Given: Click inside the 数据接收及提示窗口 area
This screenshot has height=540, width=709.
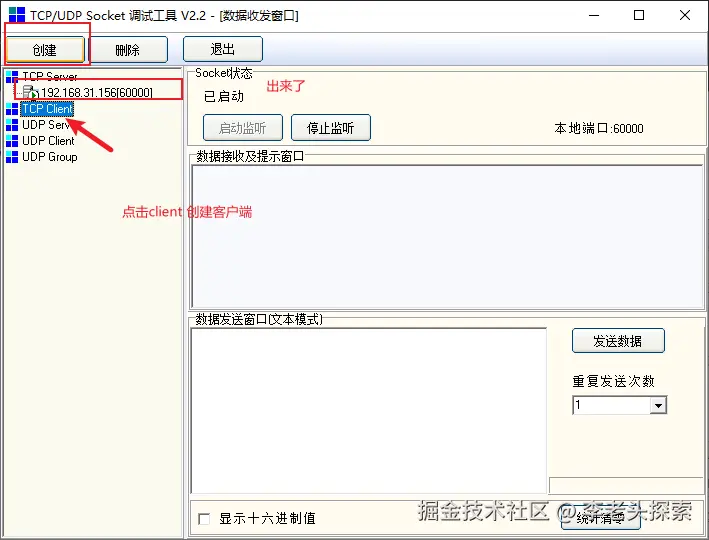Looking at the screenshot, I should pos(447,237).
